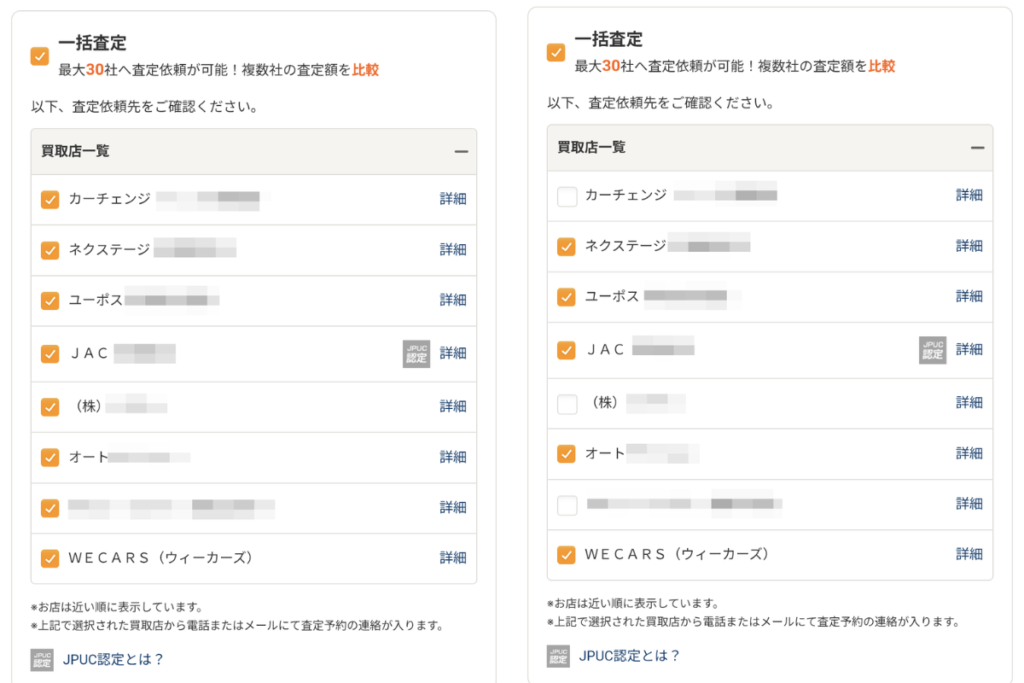Open the JPUC認定とは？ link in left panel
The width and height of the screenshot is (1024, 683).
[113, 659]
